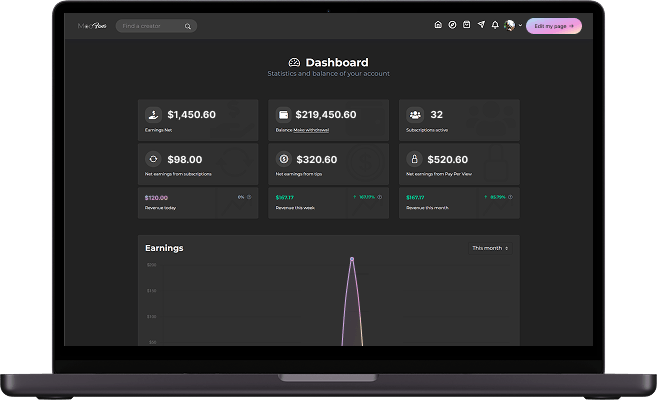Click the Earnings Net hand-coin icon
The height and width of the screenshot is (401, 657).
pos(153,114)
